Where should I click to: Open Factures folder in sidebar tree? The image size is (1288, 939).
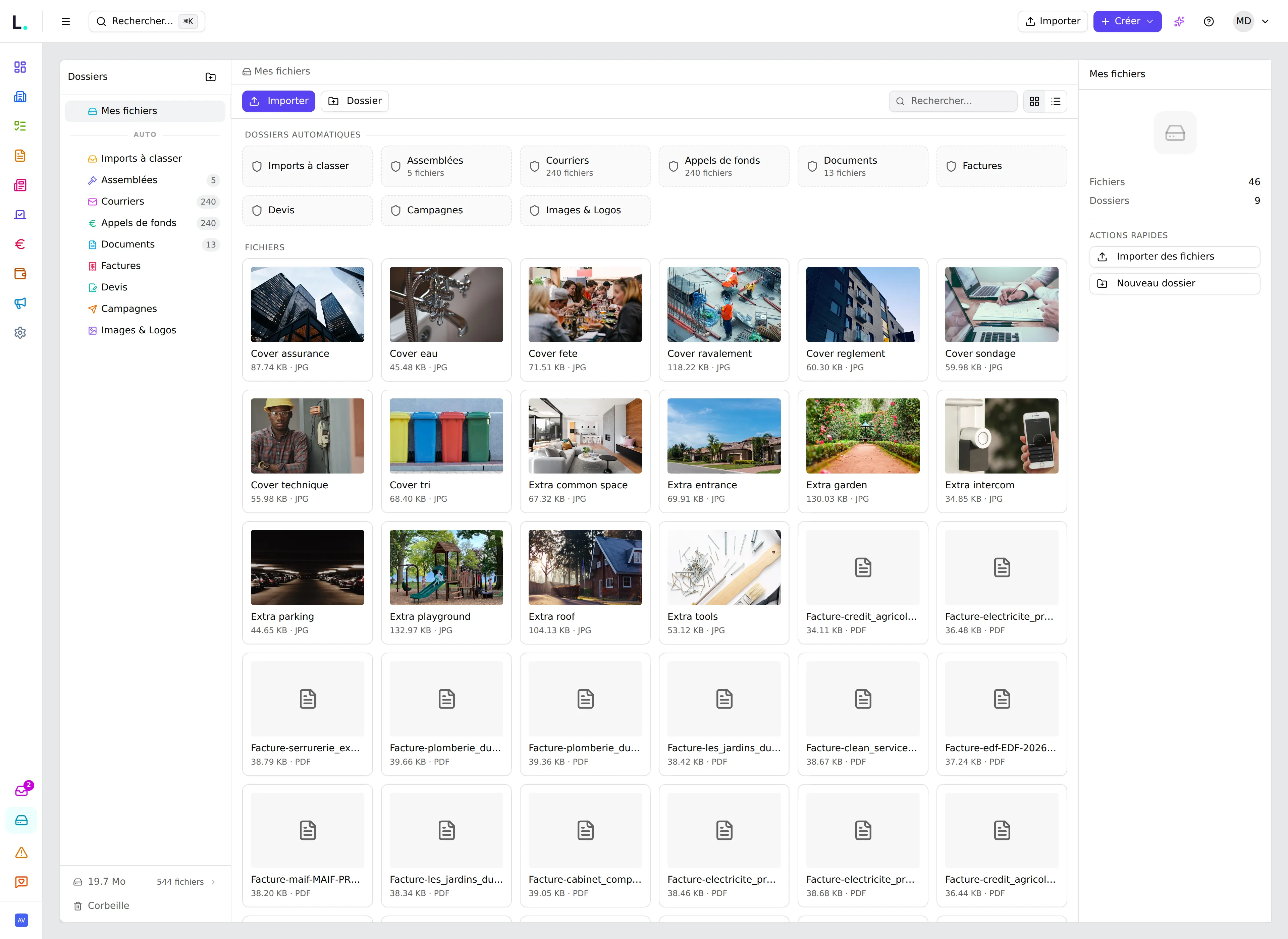pos(145,266)
